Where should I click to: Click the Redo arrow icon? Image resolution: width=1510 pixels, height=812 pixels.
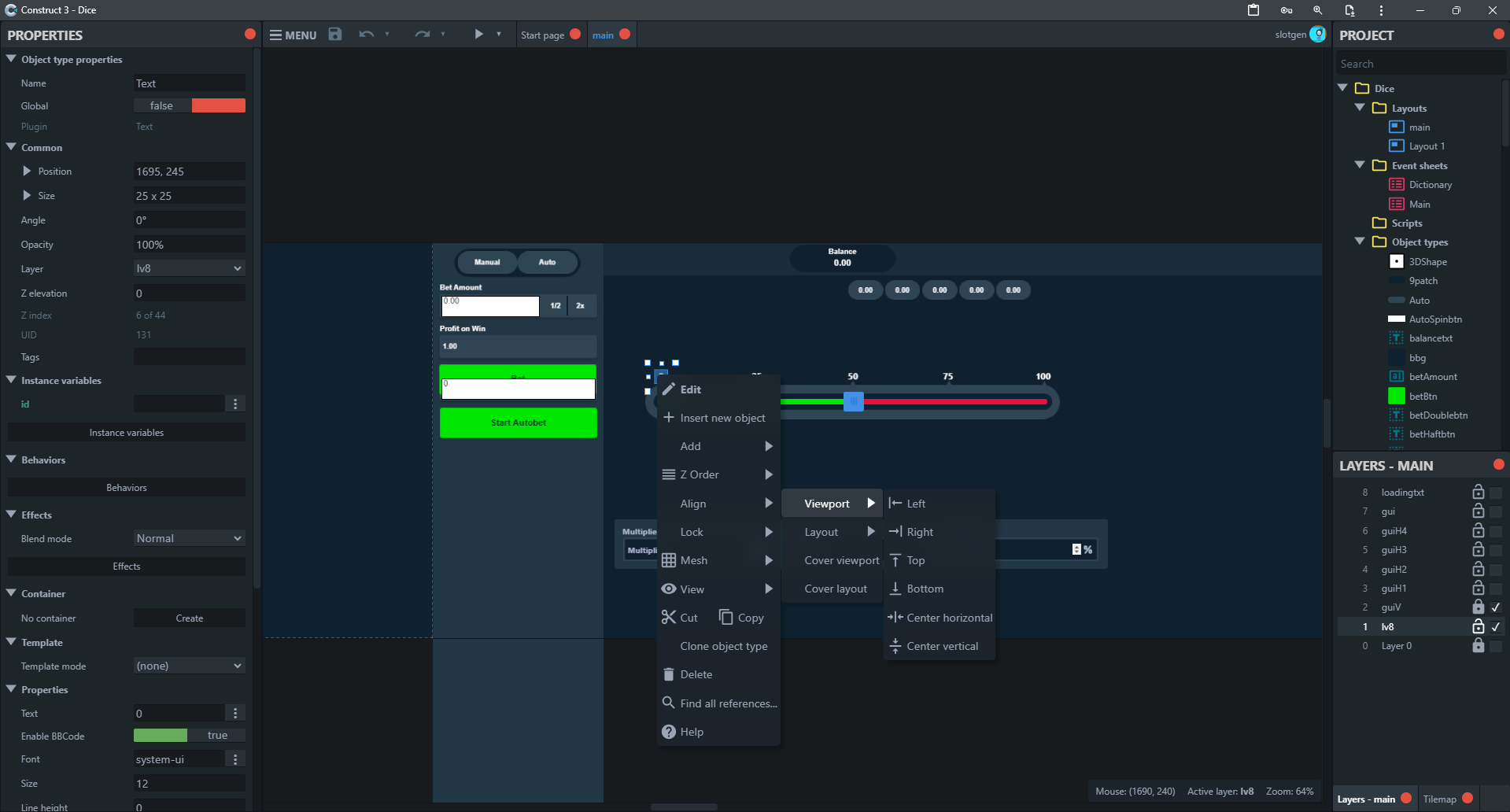coord(423,34)
